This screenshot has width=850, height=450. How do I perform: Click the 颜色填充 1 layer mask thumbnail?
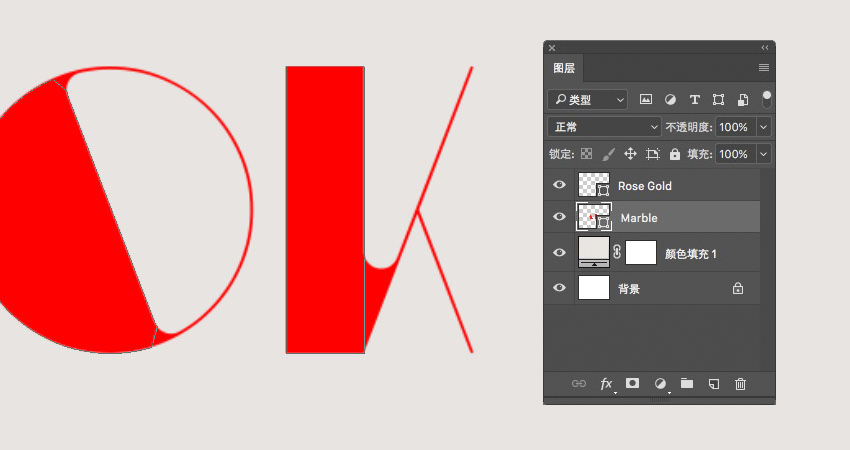[x=641, y=253]
